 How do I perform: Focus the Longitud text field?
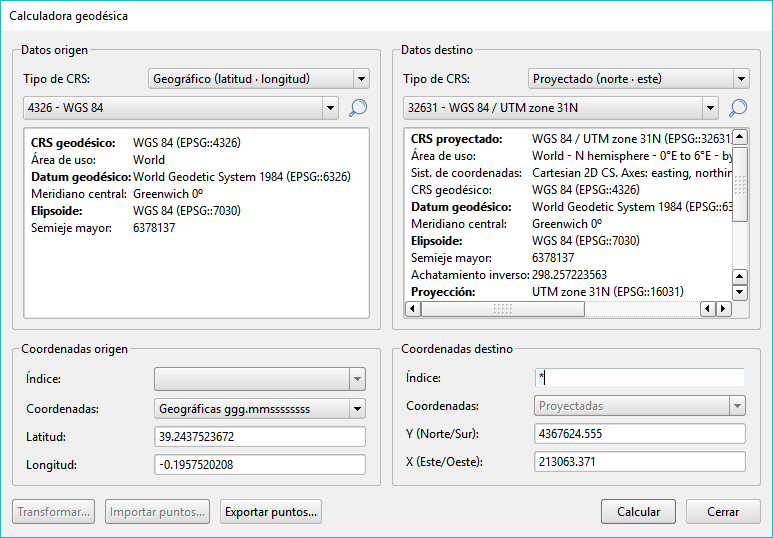[260, 465]
